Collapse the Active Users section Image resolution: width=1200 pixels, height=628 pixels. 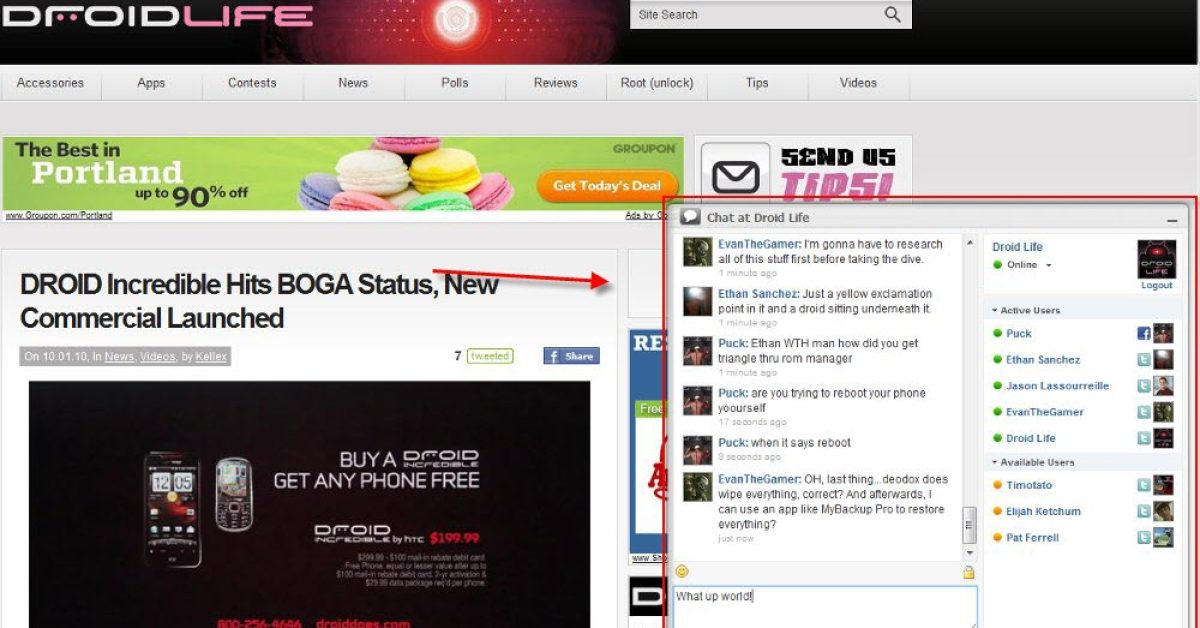point(996,310)
